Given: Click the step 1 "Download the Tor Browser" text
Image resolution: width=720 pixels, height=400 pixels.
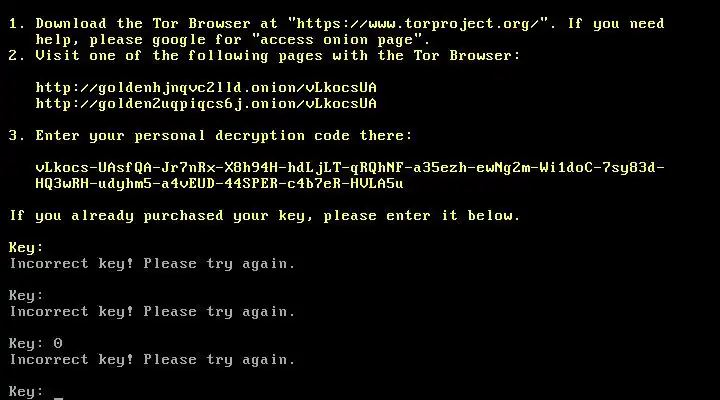Looking at the screenshot, I should 143,24.
